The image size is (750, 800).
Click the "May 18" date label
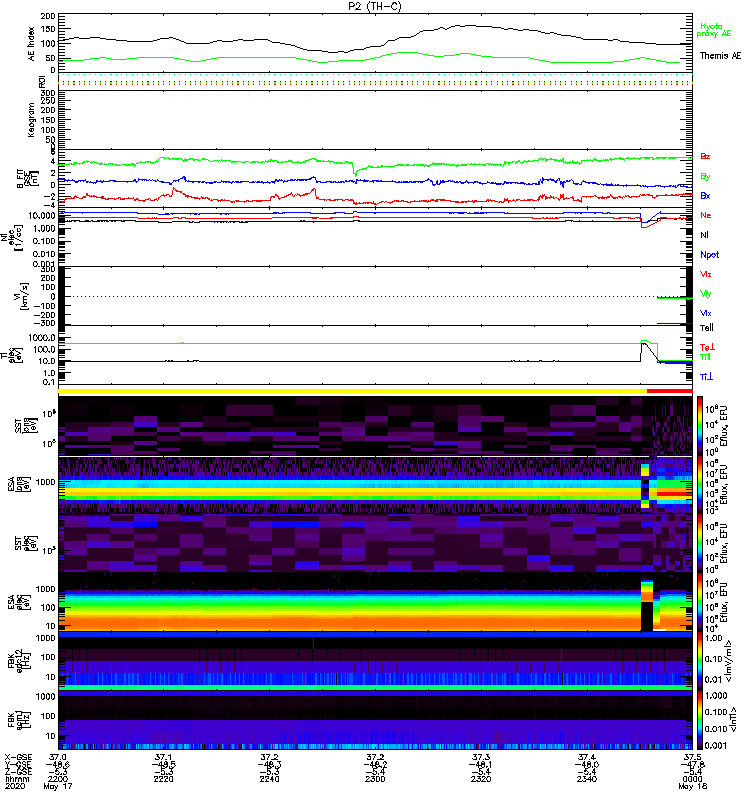(692, 786)
